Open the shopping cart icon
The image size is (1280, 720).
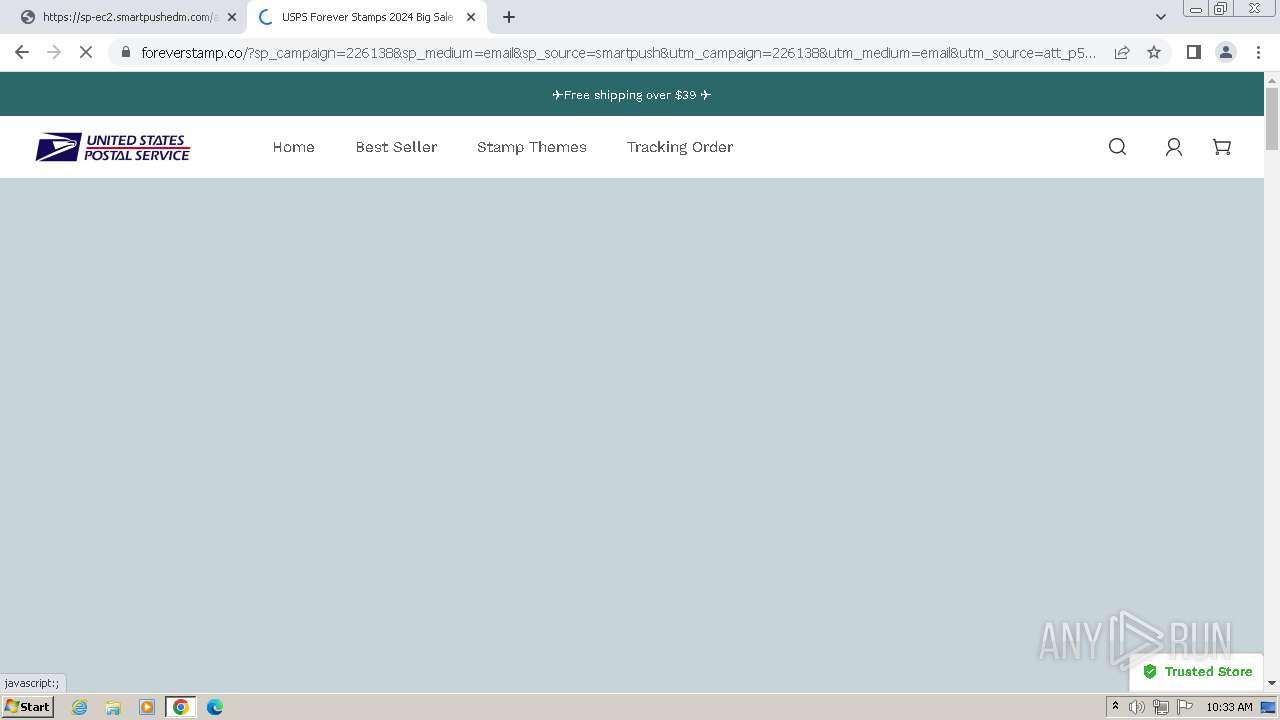(1221, 147)
